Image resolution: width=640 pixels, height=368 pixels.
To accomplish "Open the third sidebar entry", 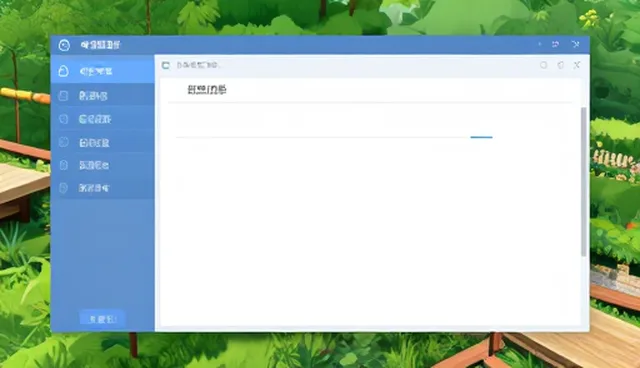I will 102,119.
